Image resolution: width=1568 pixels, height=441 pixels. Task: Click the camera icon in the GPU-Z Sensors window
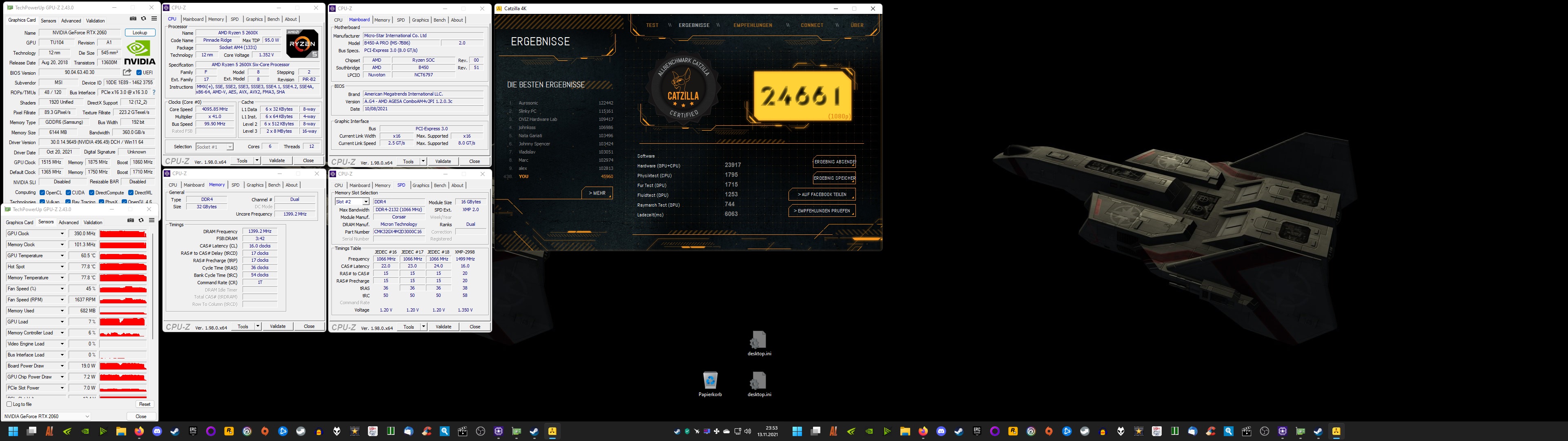[130, 220]
